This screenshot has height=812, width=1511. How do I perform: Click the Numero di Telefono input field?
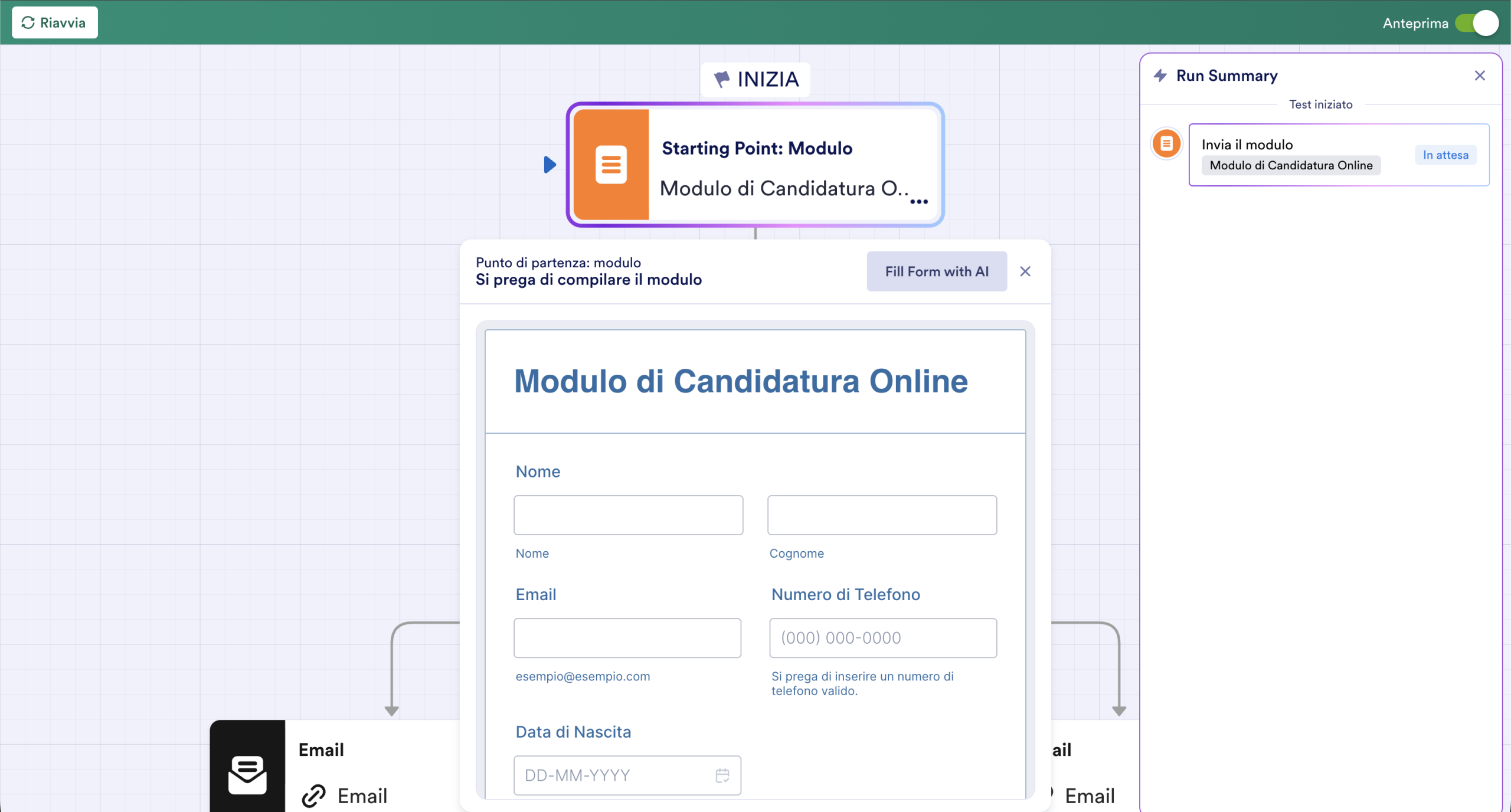[883, 638]
